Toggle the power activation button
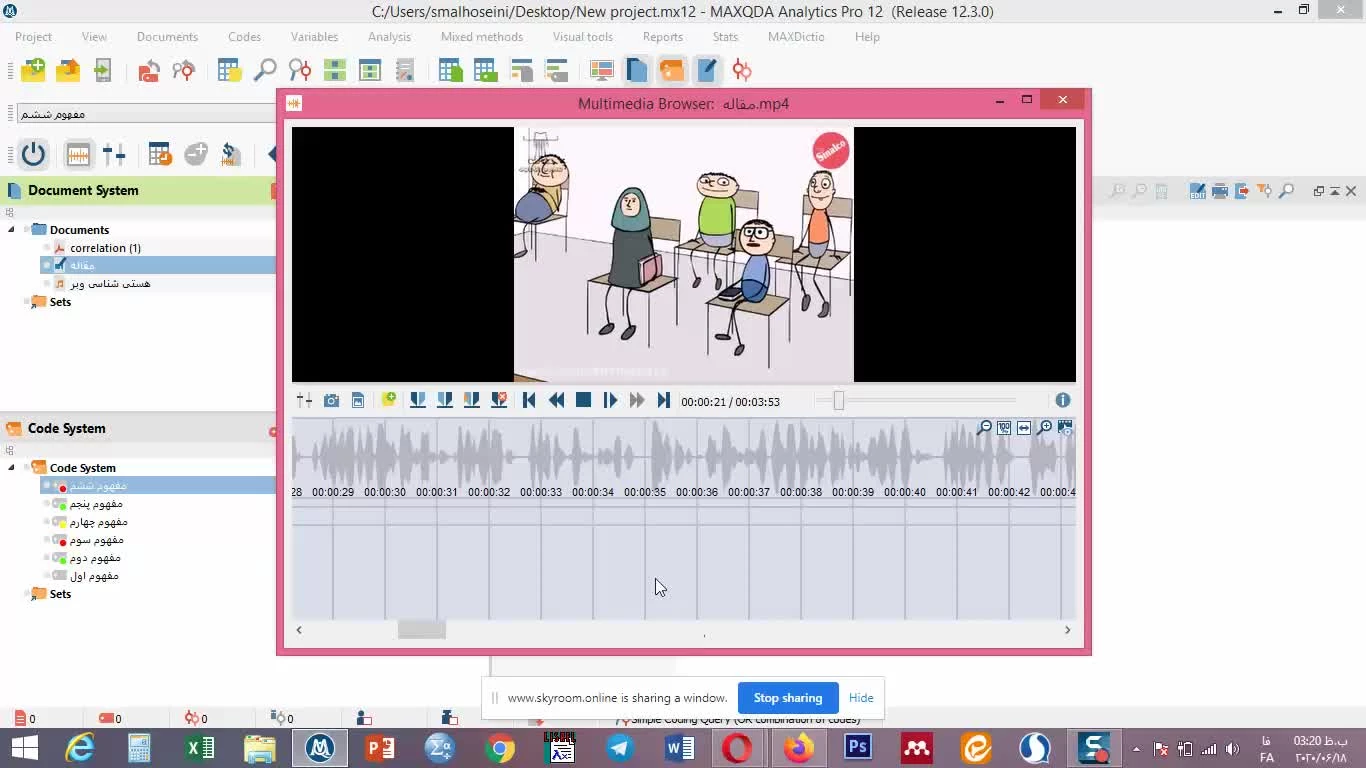 (x=33, y=154)
